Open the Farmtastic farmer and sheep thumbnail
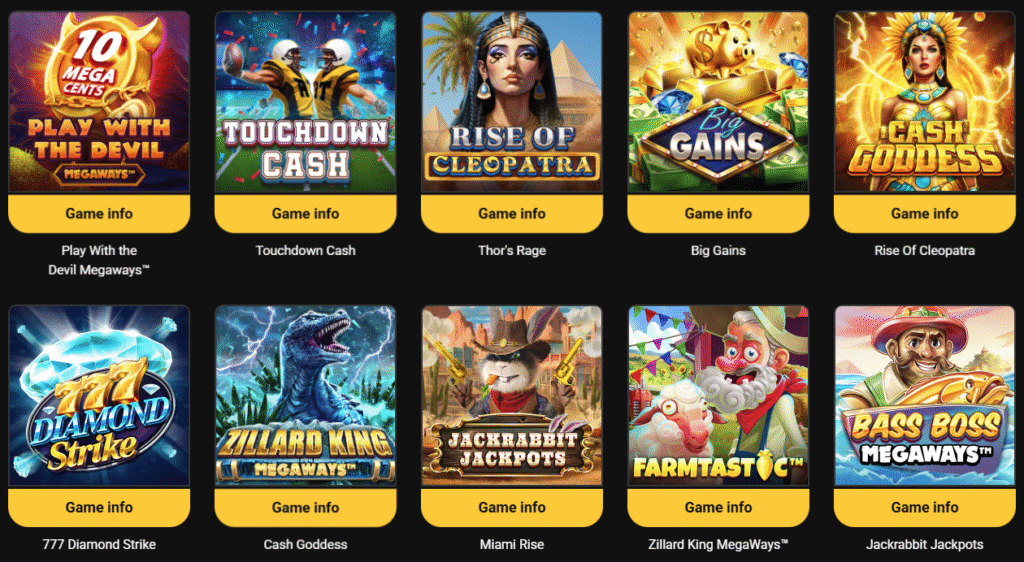 point(718,396)
